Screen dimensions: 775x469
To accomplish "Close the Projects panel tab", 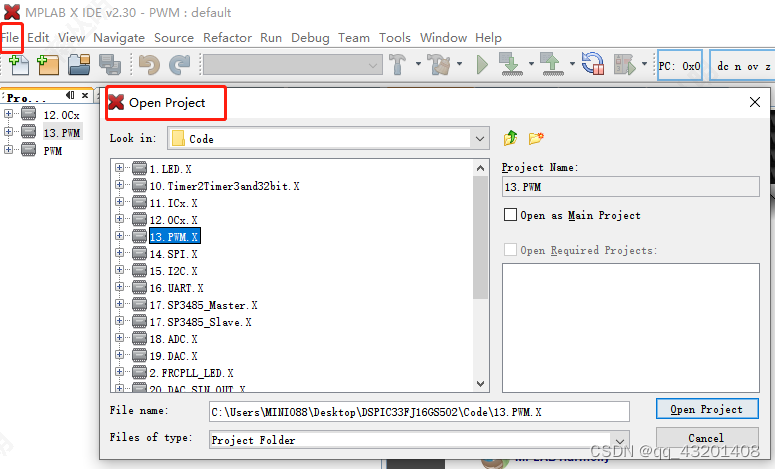I will pos(85,95).
